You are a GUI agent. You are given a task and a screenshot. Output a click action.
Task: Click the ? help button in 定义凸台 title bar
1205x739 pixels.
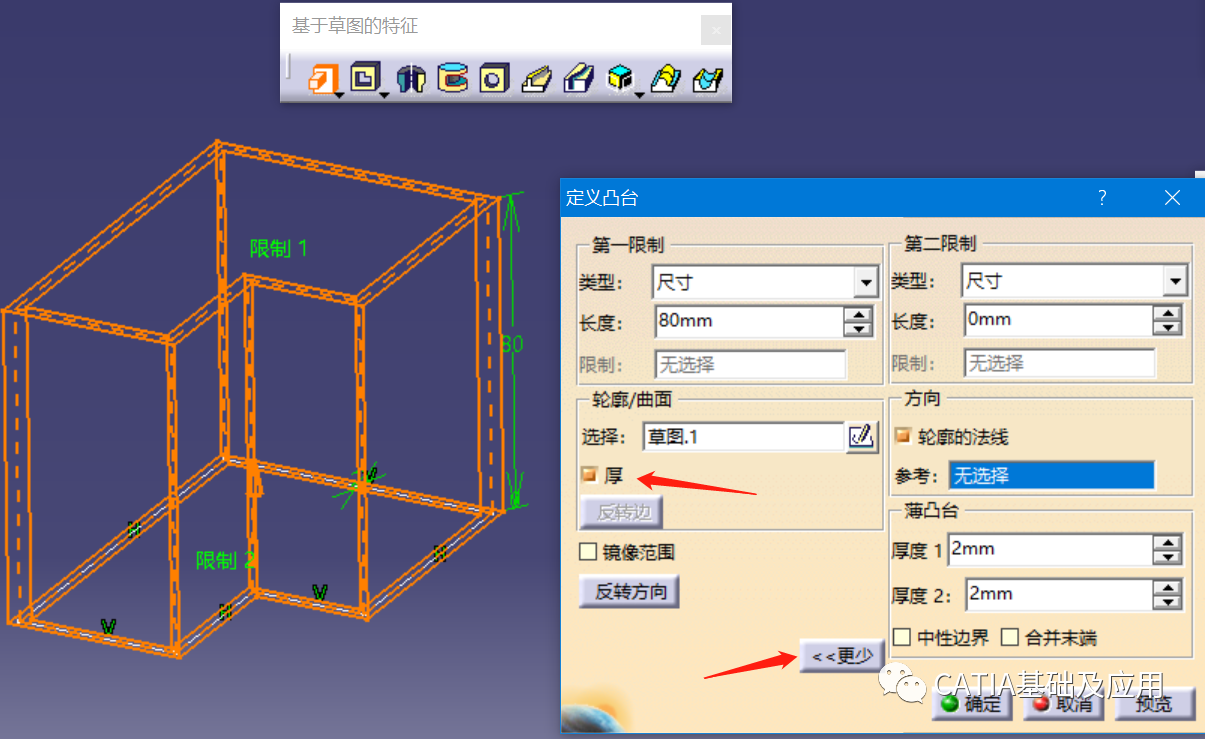click(1102, 198)
